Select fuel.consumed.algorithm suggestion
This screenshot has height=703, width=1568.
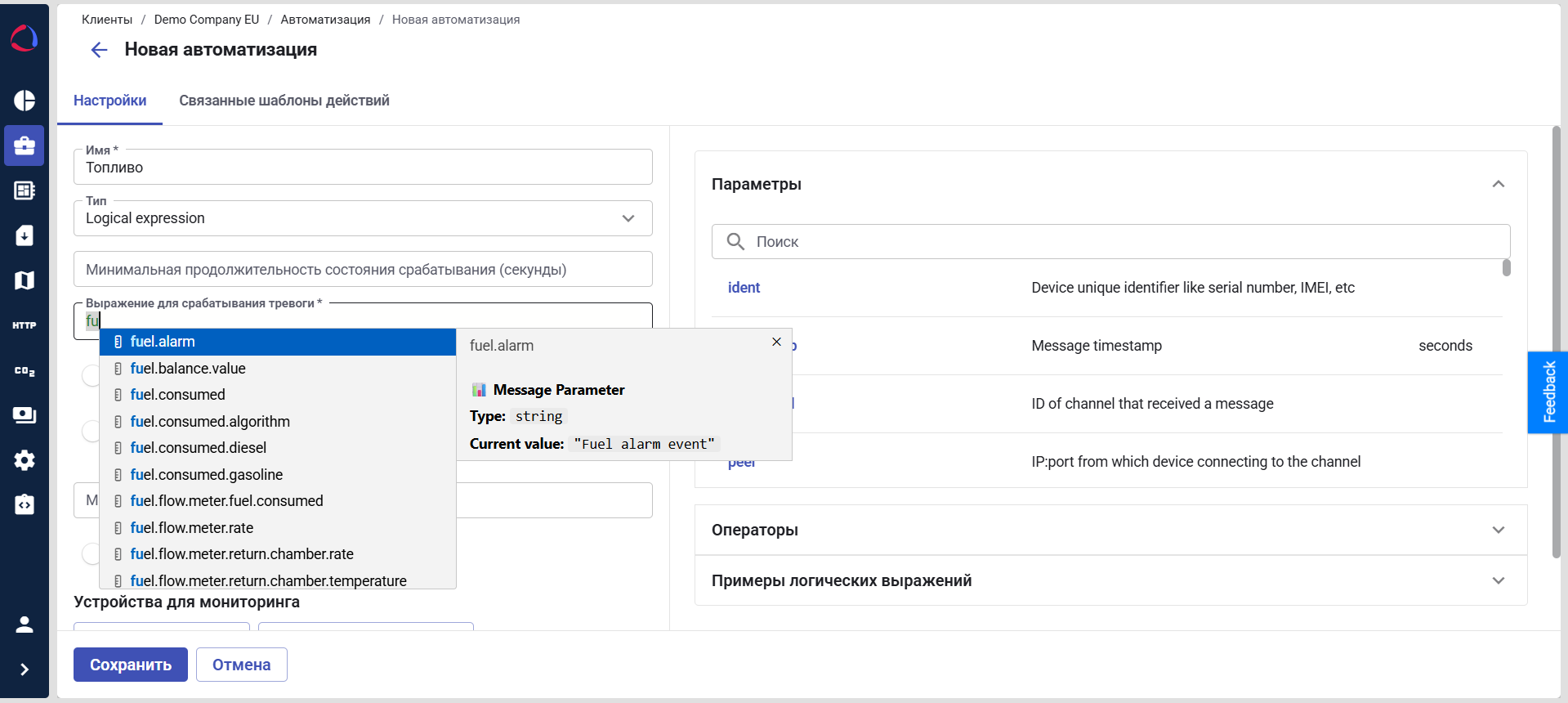278,422
